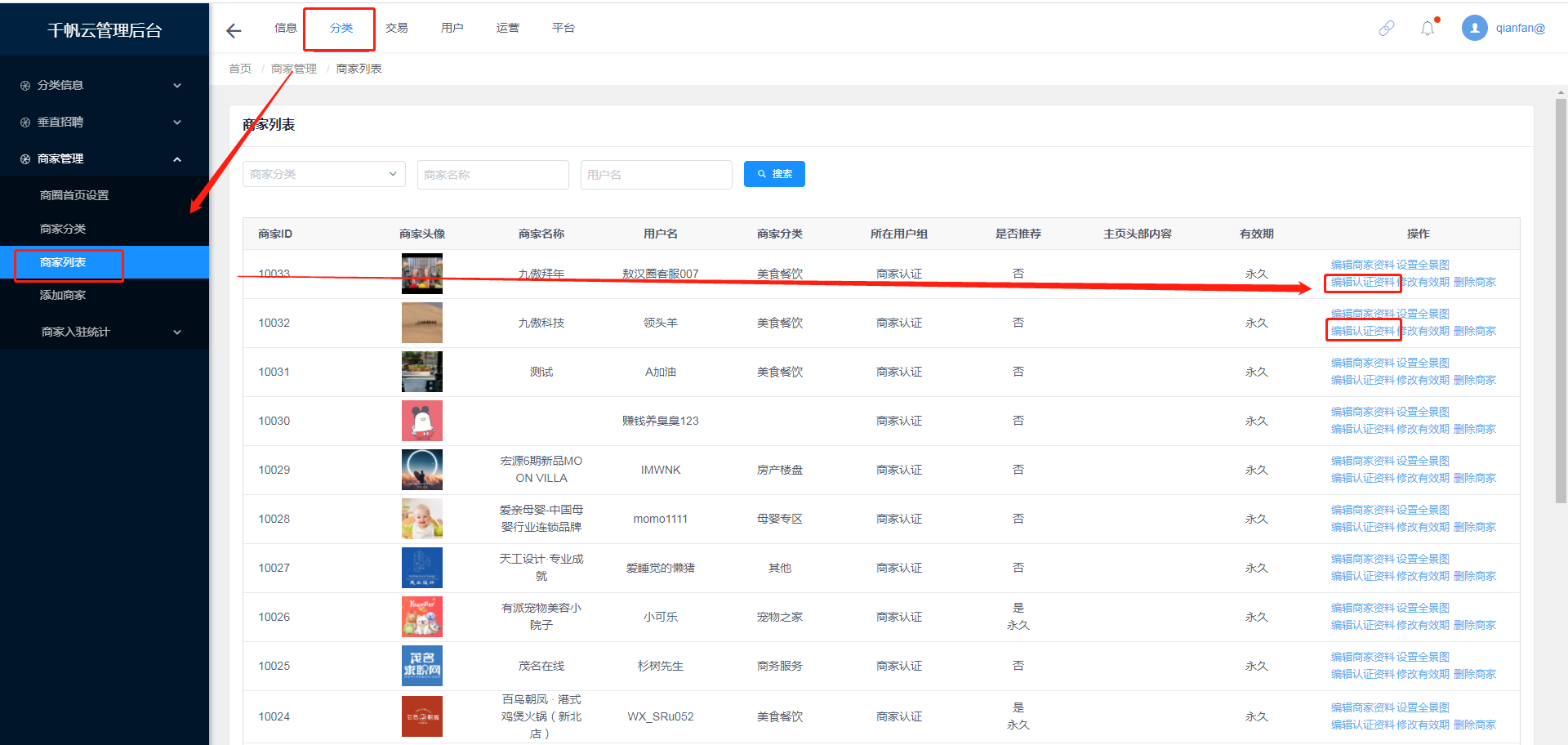Switch to the 分类 top tab

pos(341,28)
